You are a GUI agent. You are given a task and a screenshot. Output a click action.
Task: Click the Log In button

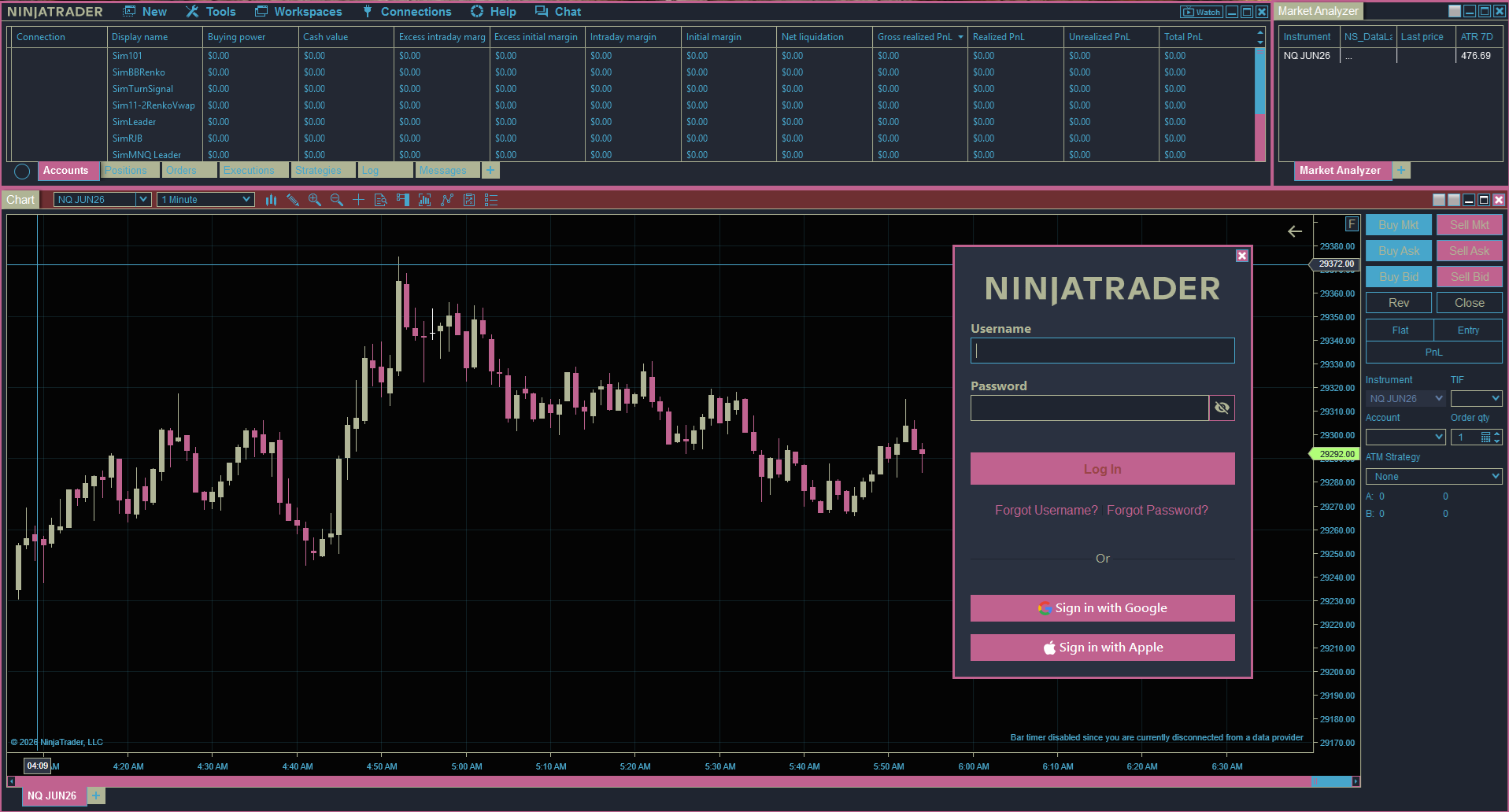[x=1102, y=469]
